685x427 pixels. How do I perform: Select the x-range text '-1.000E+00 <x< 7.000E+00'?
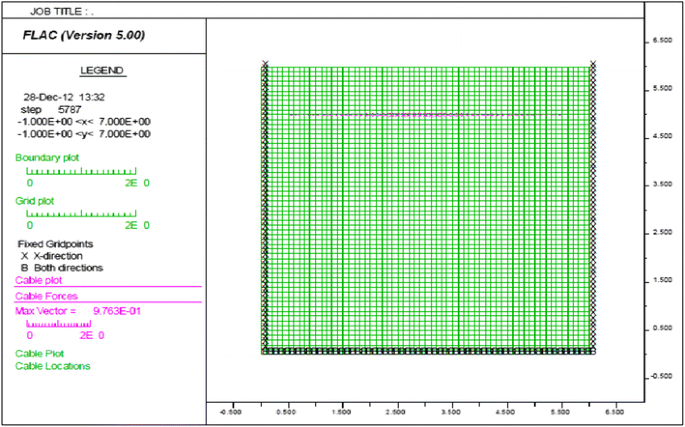(x=84, y=122)
